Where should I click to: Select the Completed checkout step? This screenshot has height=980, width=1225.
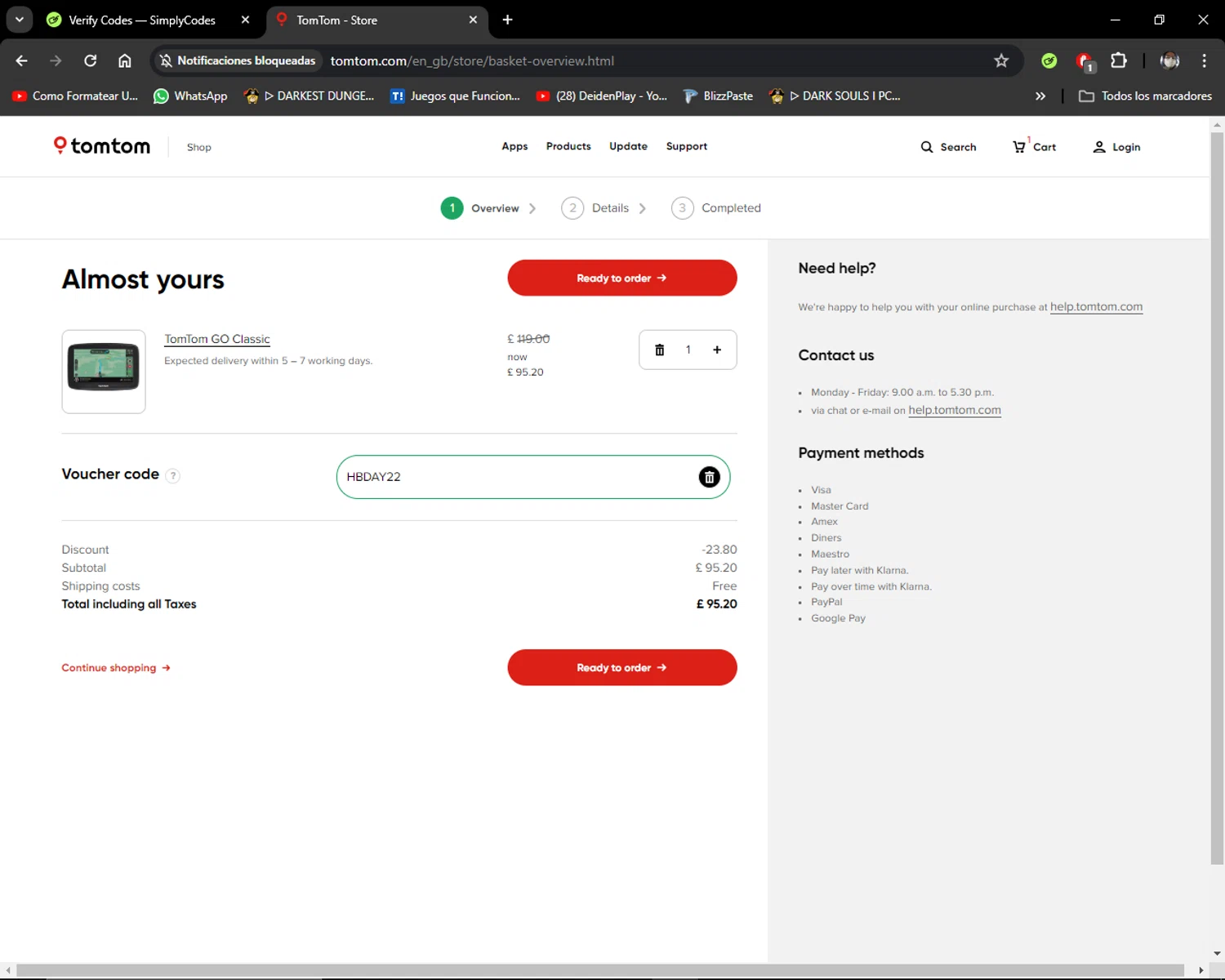[716, 208]
